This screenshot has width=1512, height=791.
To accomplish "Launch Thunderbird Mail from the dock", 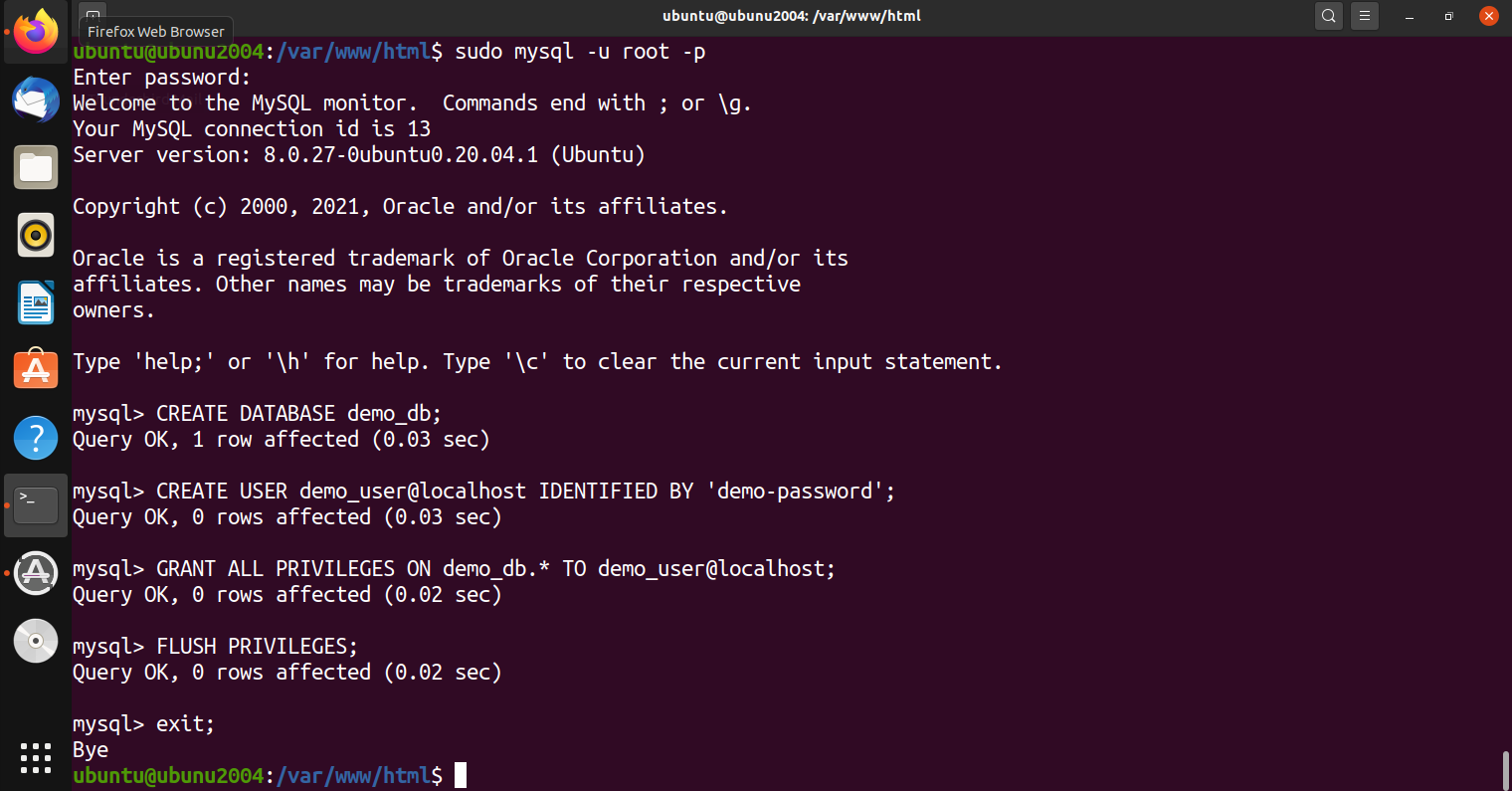I will click(x=36, y=99).
